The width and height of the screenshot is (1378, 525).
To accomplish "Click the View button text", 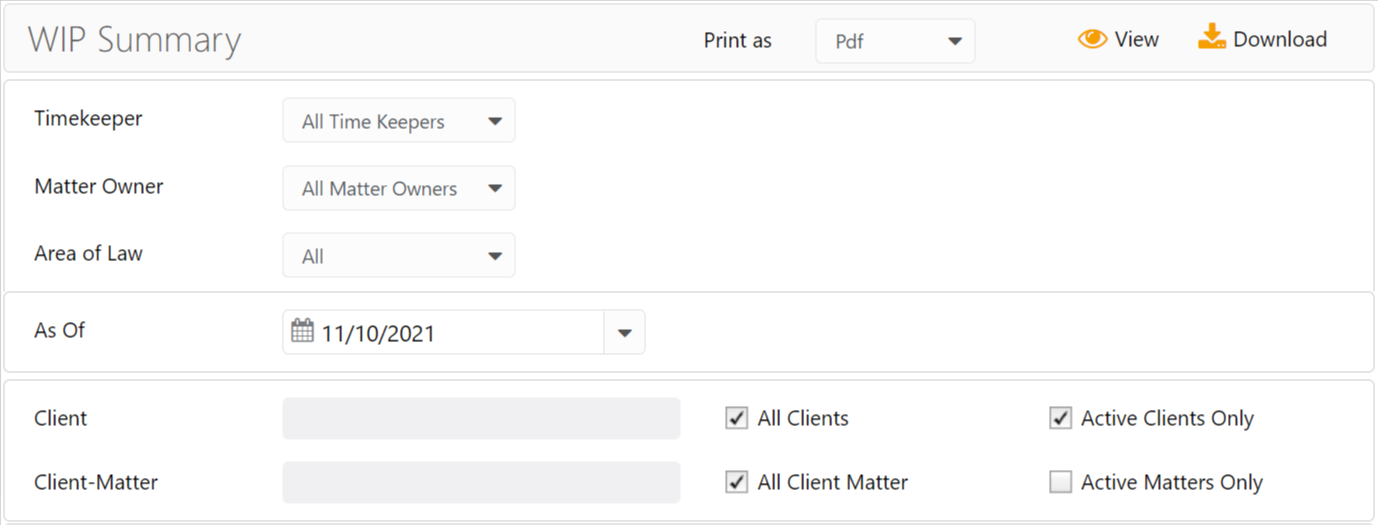I will click(x=1137, y=39).
